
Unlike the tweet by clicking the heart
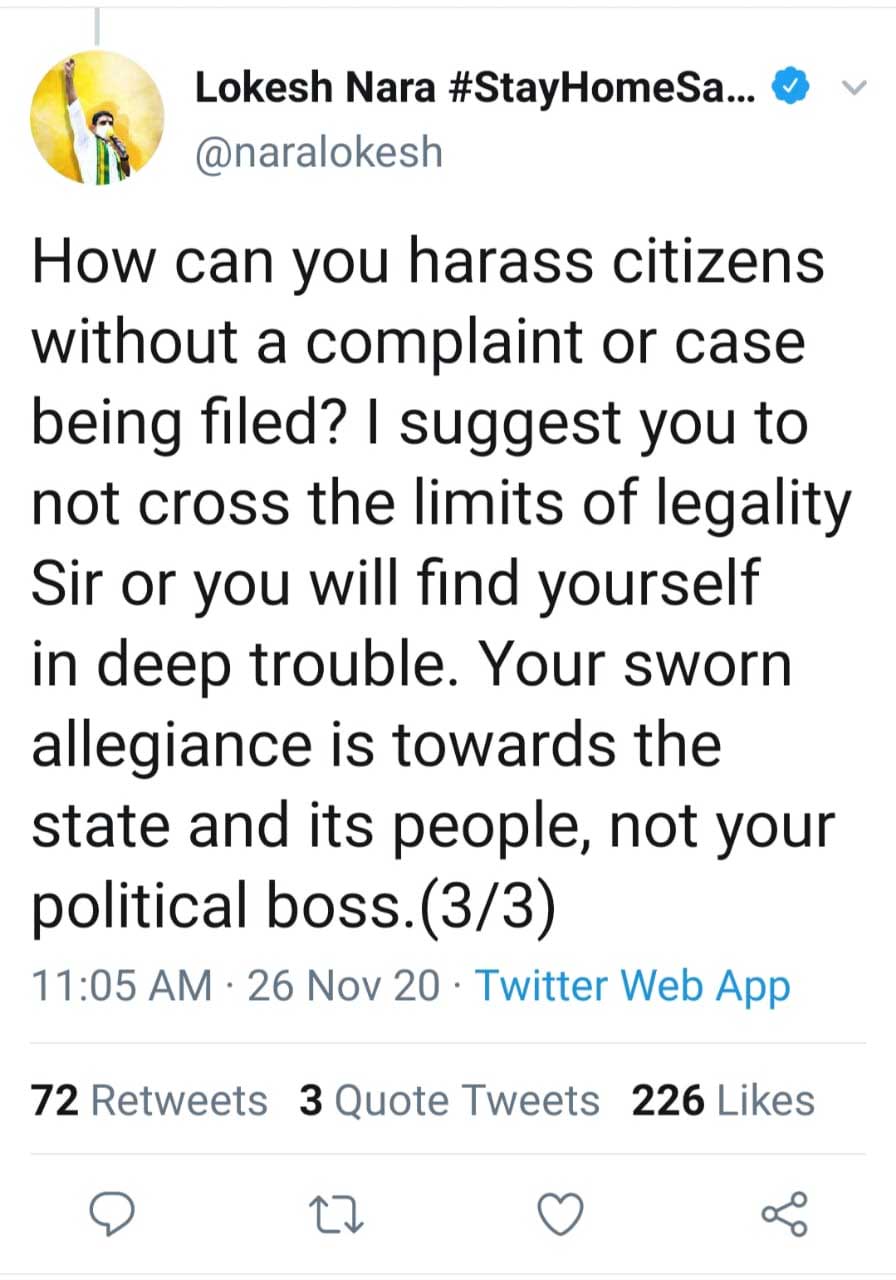(x=560, y=1215)
